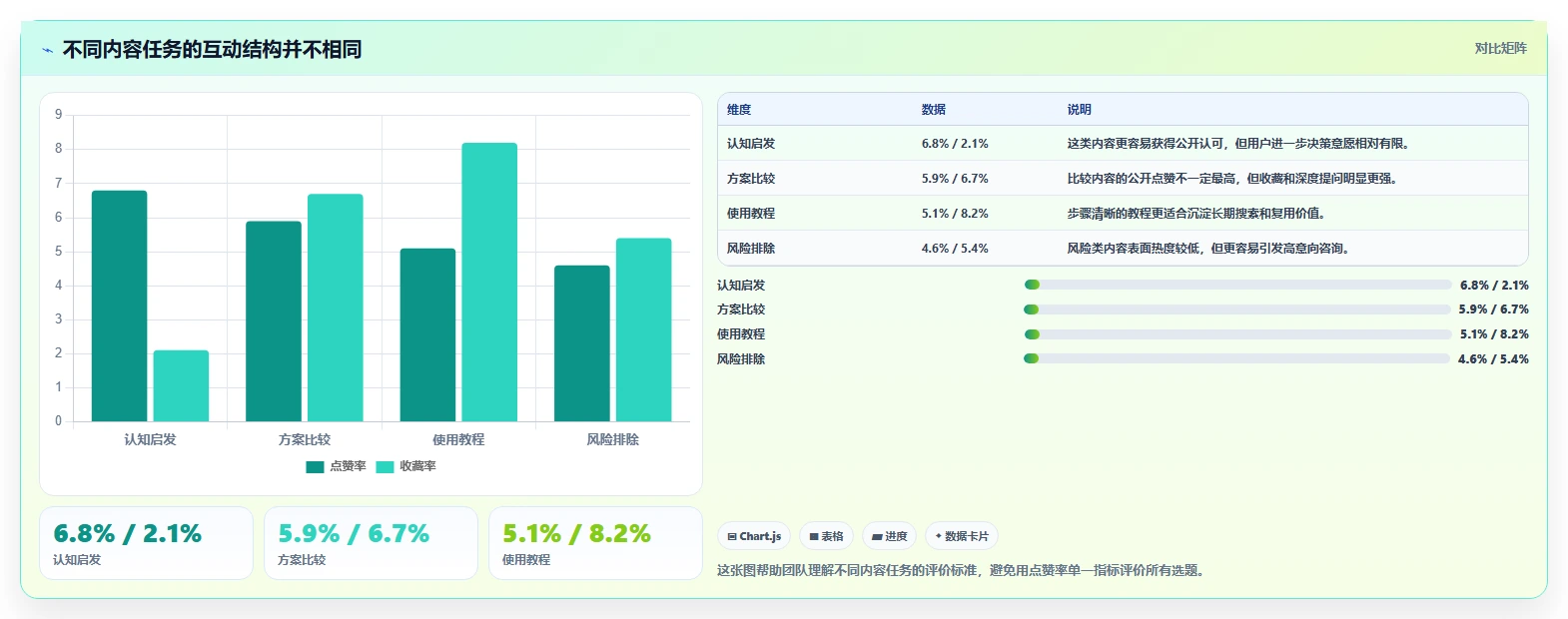Click the 使用教程 点赞率 dark bar
Viewport: 1568px width, 619px height.
coord(427,334)
